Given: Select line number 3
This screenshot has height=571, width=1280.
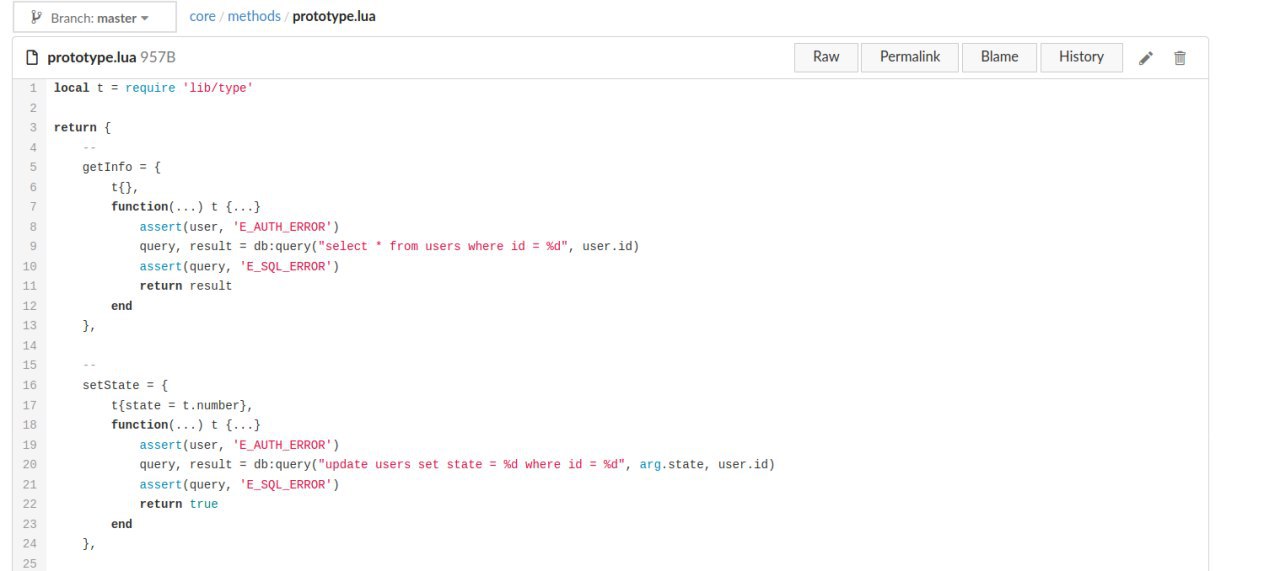Looking at the screenshot, I should coord(33,128).
